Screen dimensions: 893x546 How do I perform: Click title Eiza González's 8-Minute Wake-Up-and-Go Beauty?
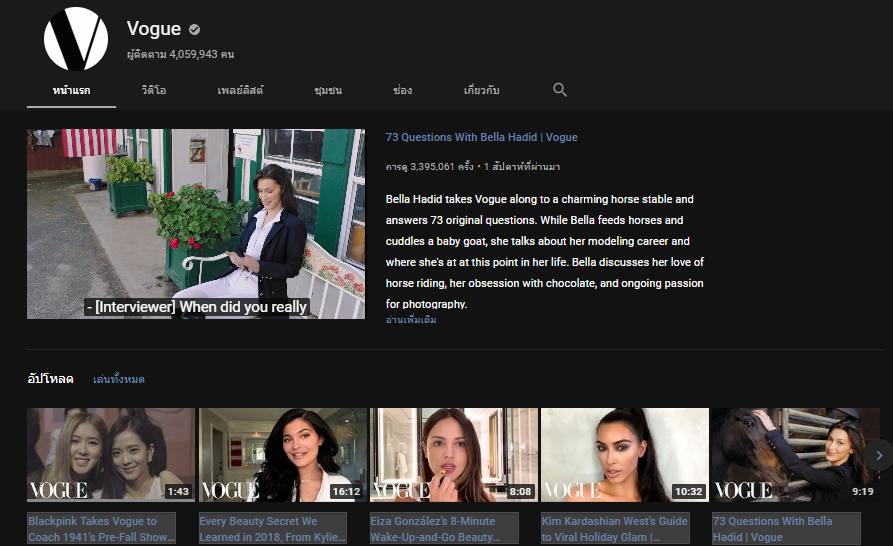[x=444, y=529]
